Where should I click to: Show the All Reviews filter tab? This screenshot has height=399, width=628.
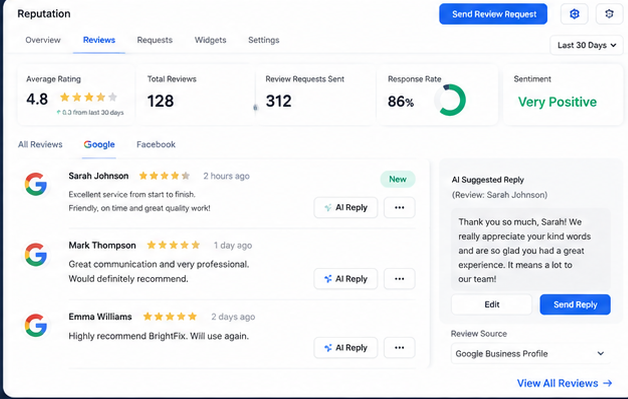click(40, 145)
